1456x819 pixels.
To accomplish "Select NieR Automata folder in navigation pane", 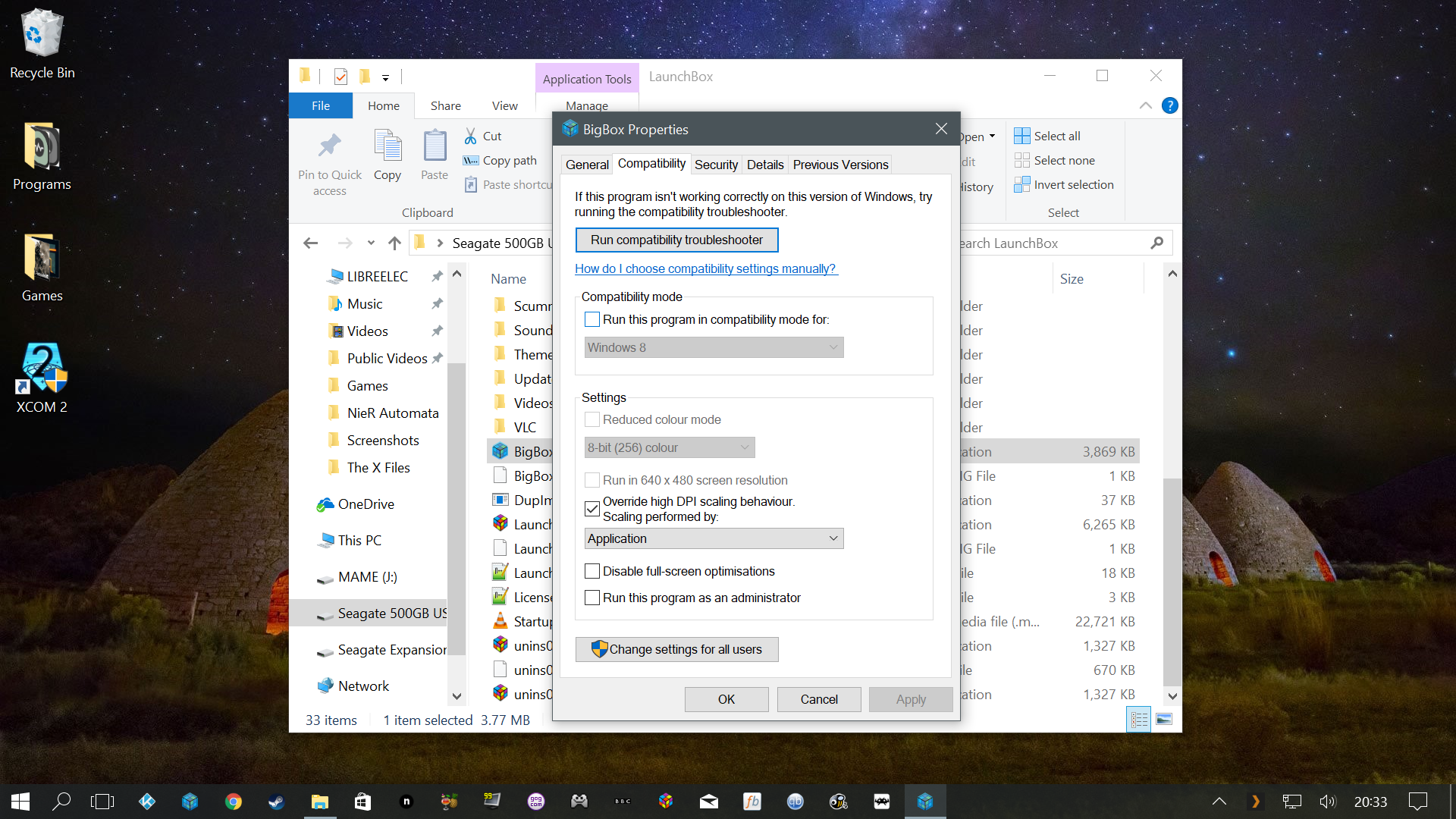I will tap(393, 413).
